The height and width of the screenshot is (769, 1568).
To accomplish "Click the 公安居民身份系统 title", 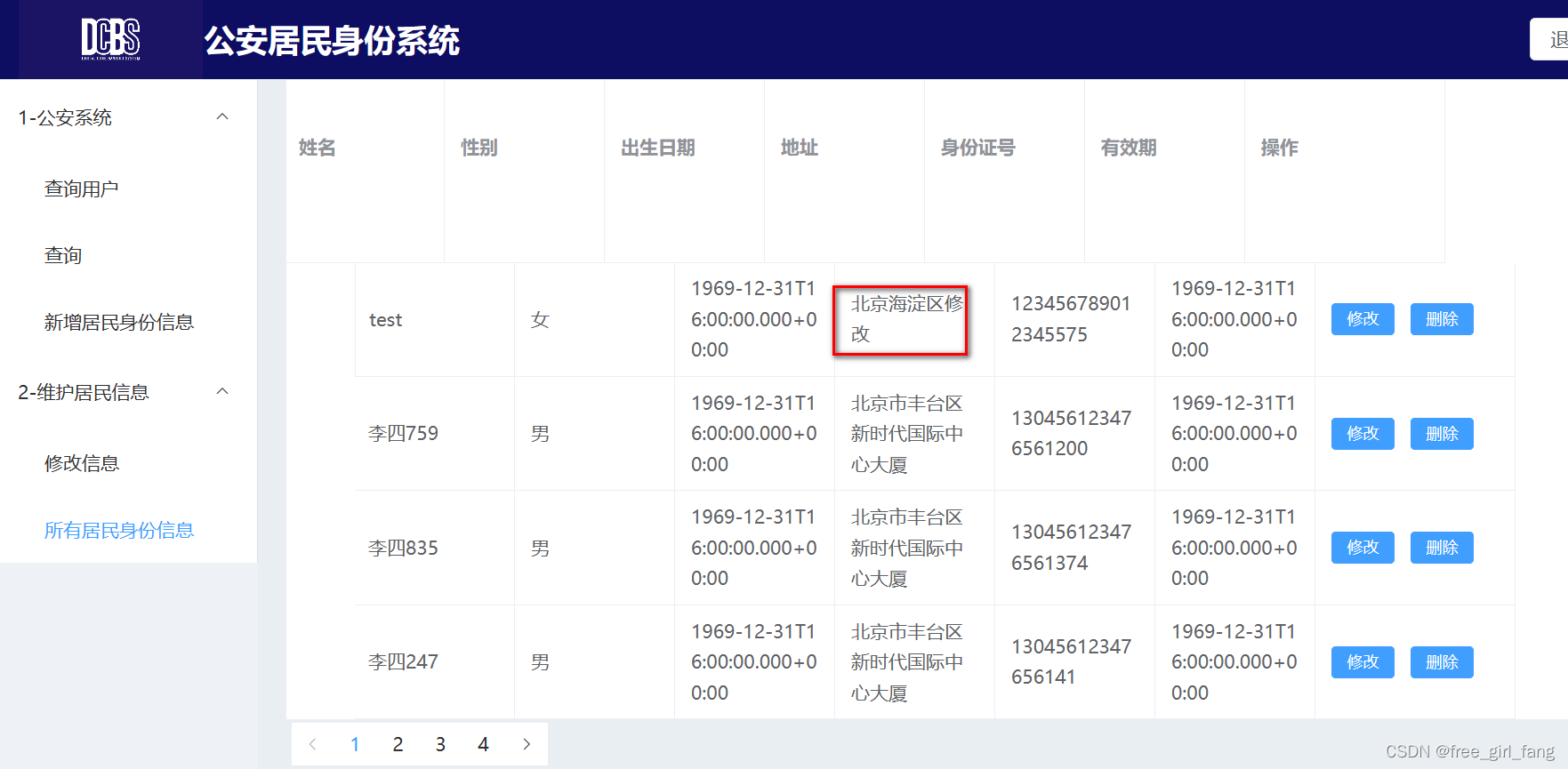I will point(332,41).
